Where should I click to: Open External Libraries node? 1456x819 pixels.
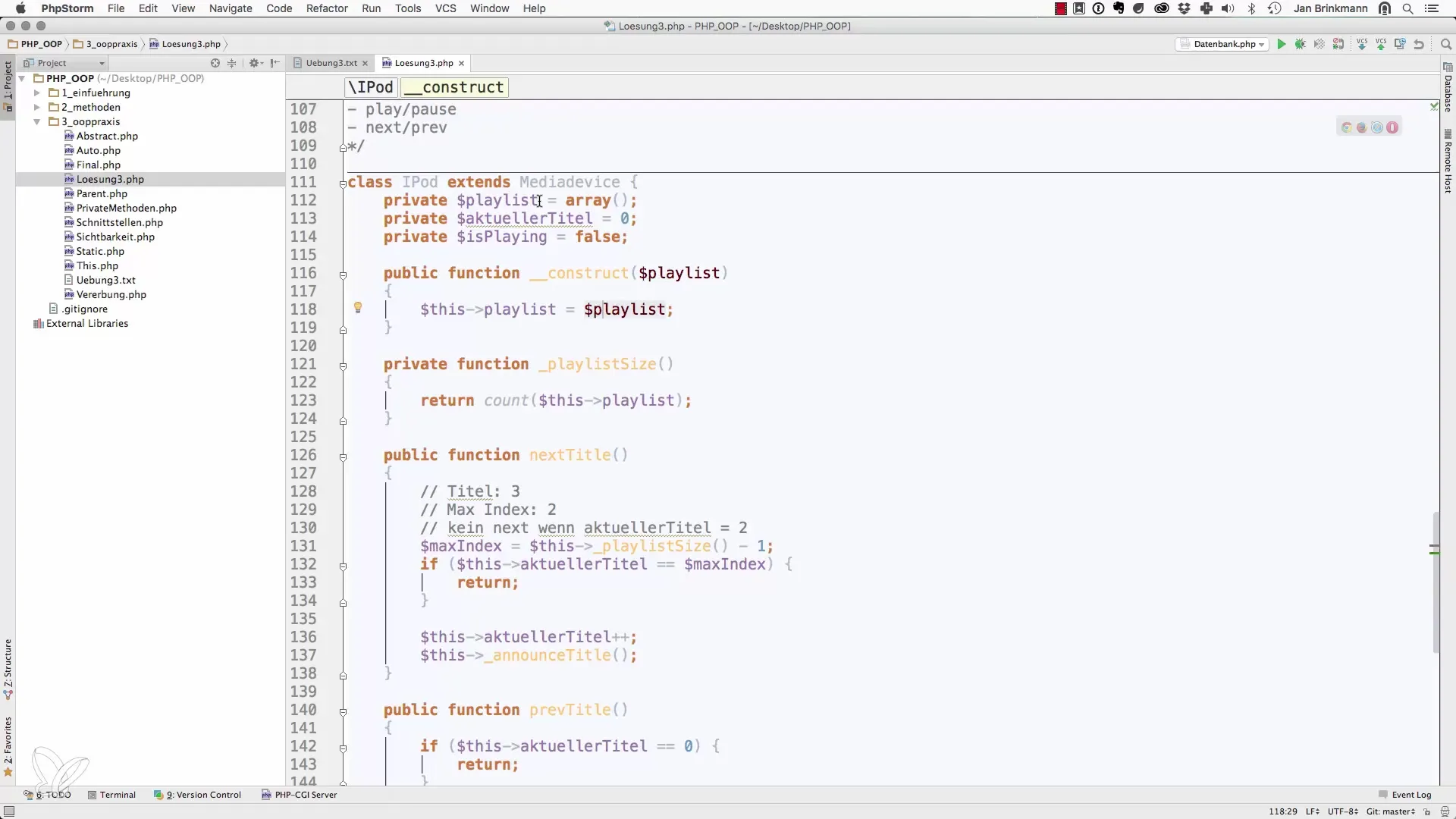point(86,323)
